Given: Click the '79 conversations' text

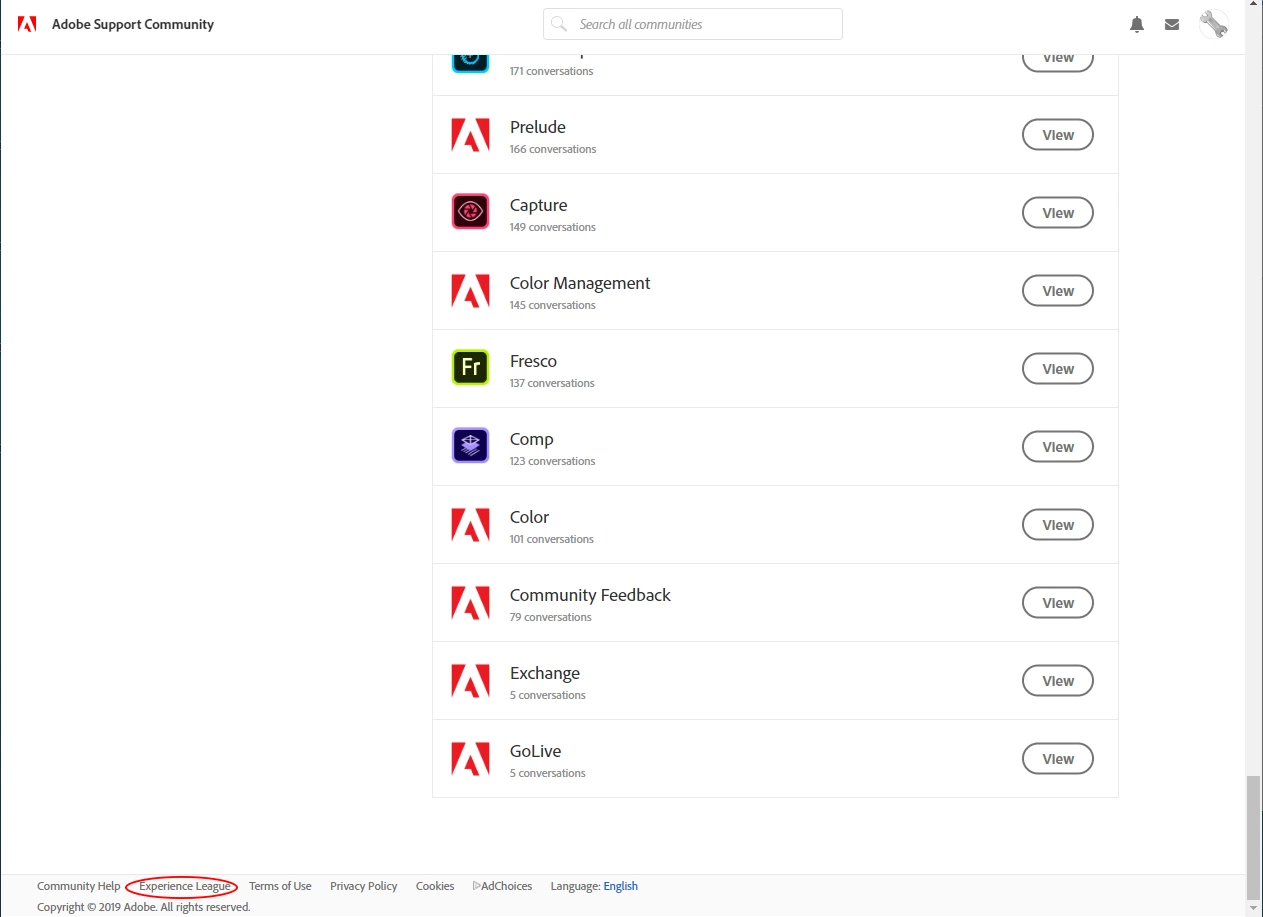Looking at the screenshot, I should pos(551,617).
